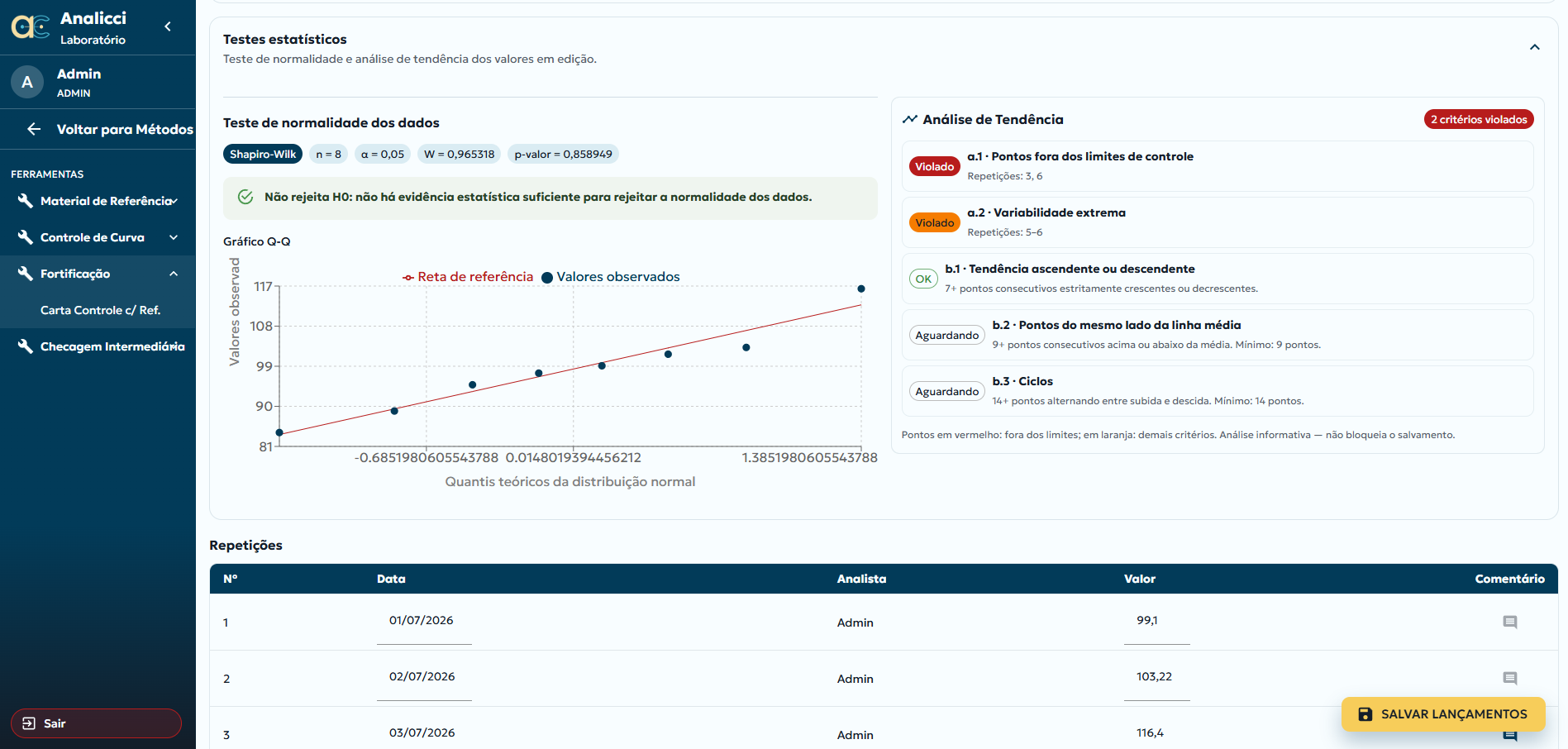This screenshot has height=749, width=1568.
Task: Click the Aguardando badge for criterion b.2
Action: pyautogui.click(x=947, y=335)
